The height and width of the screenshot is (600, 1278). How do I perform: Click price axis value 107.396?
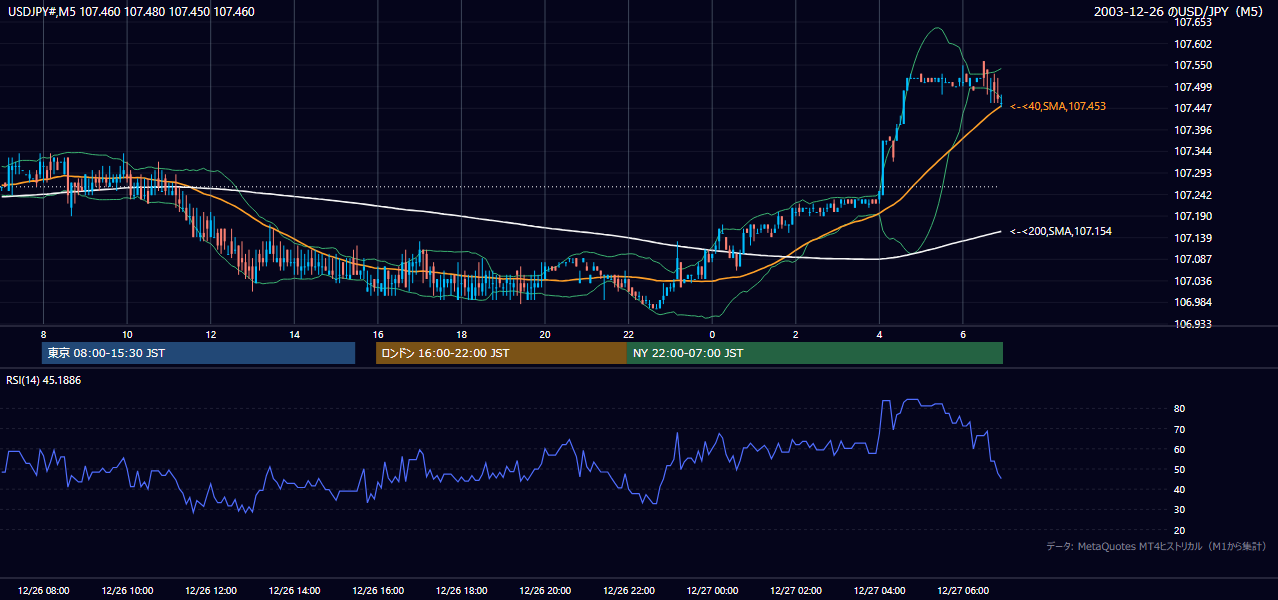1192,130
